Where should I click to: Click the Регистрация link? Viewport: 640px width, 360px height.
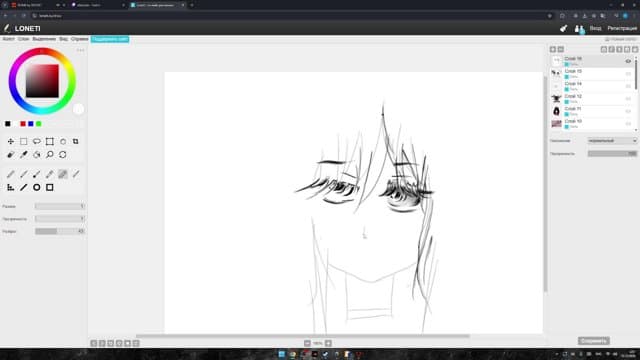622,28
